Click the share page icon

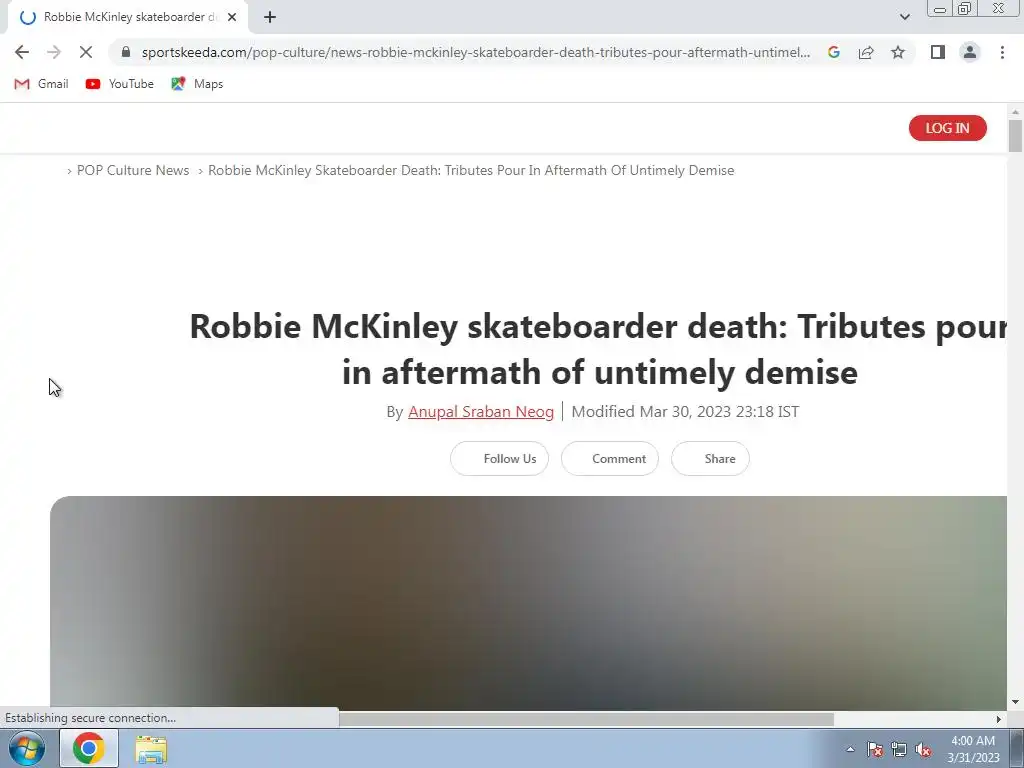[866, 52]
